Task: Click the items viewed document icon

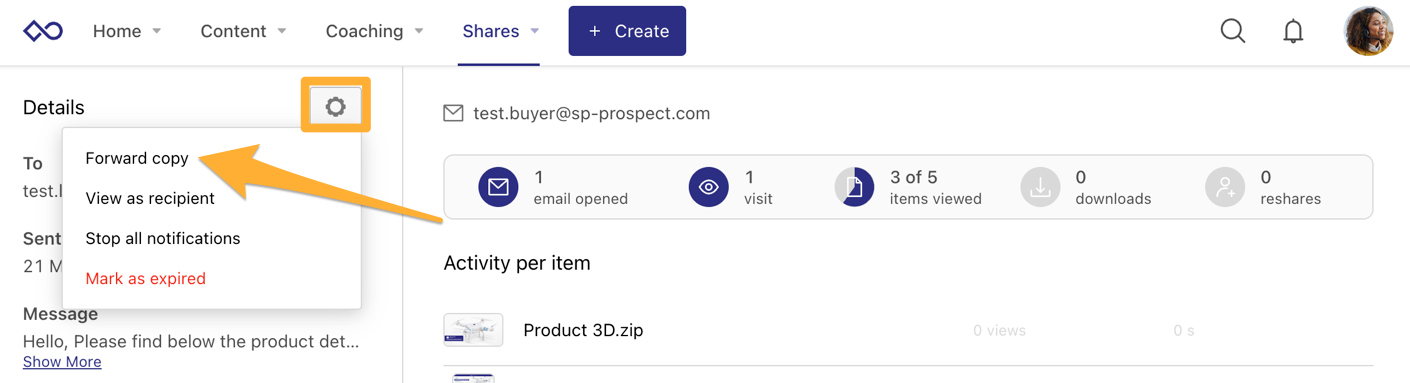Action: [854, 187]
